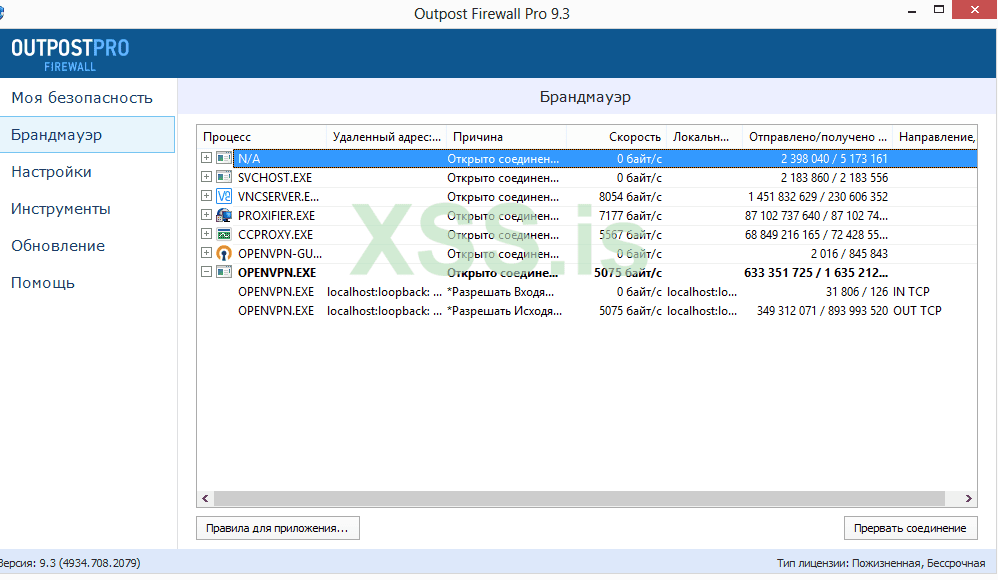Click '31 806 / 126' traffic value

(857, 292)
